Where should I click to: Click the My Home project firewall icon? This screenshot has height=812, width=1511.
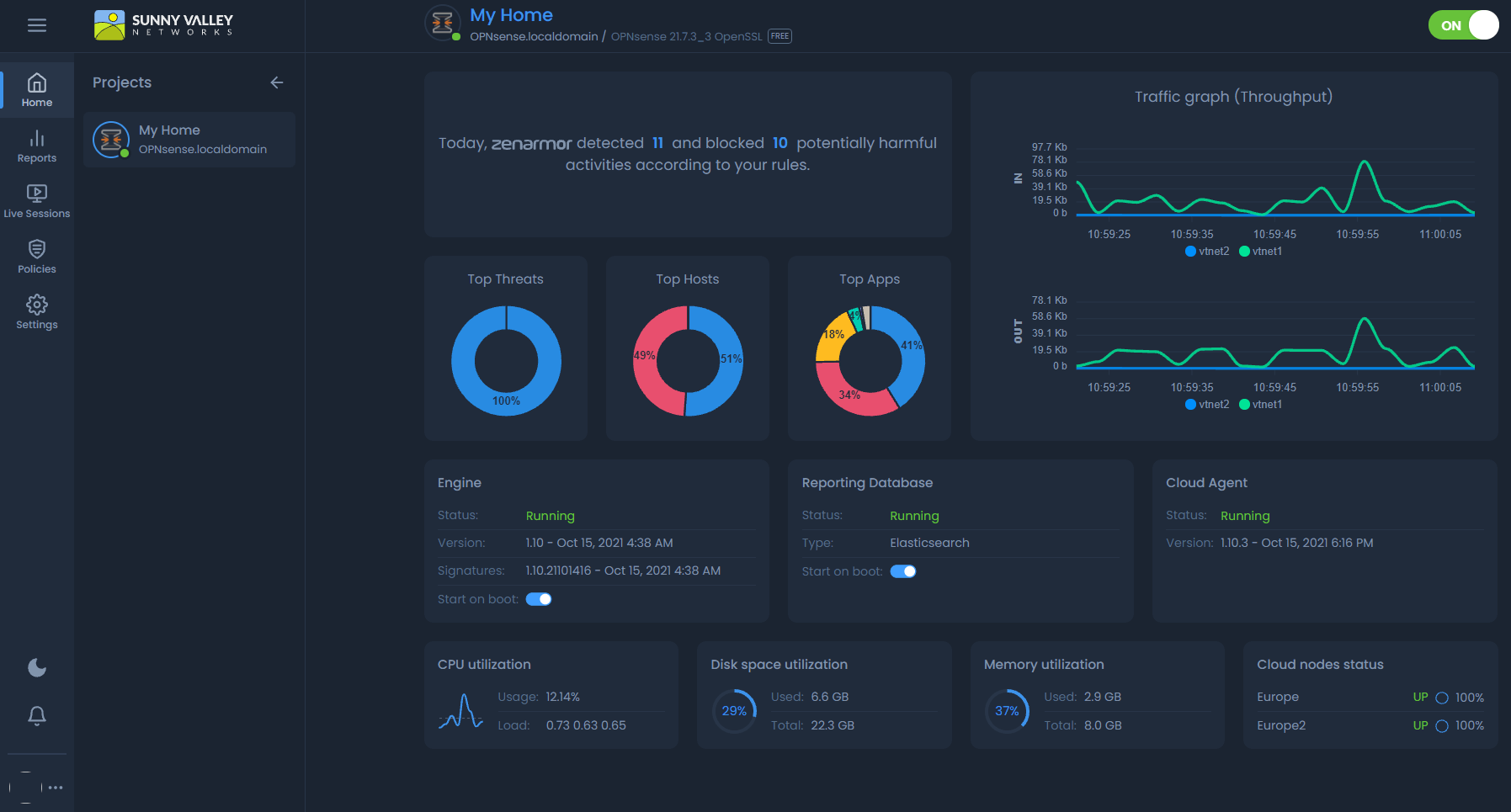(x=111, y=140)
